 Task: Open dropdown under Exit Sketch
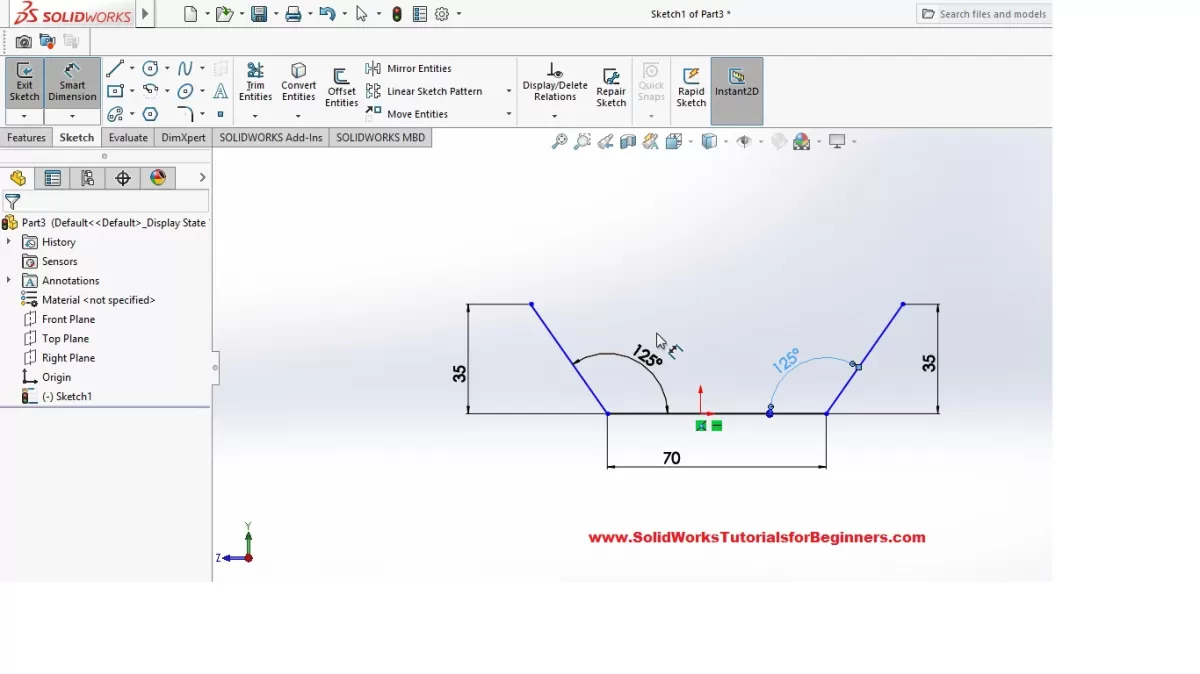click(x=24, y=117)
